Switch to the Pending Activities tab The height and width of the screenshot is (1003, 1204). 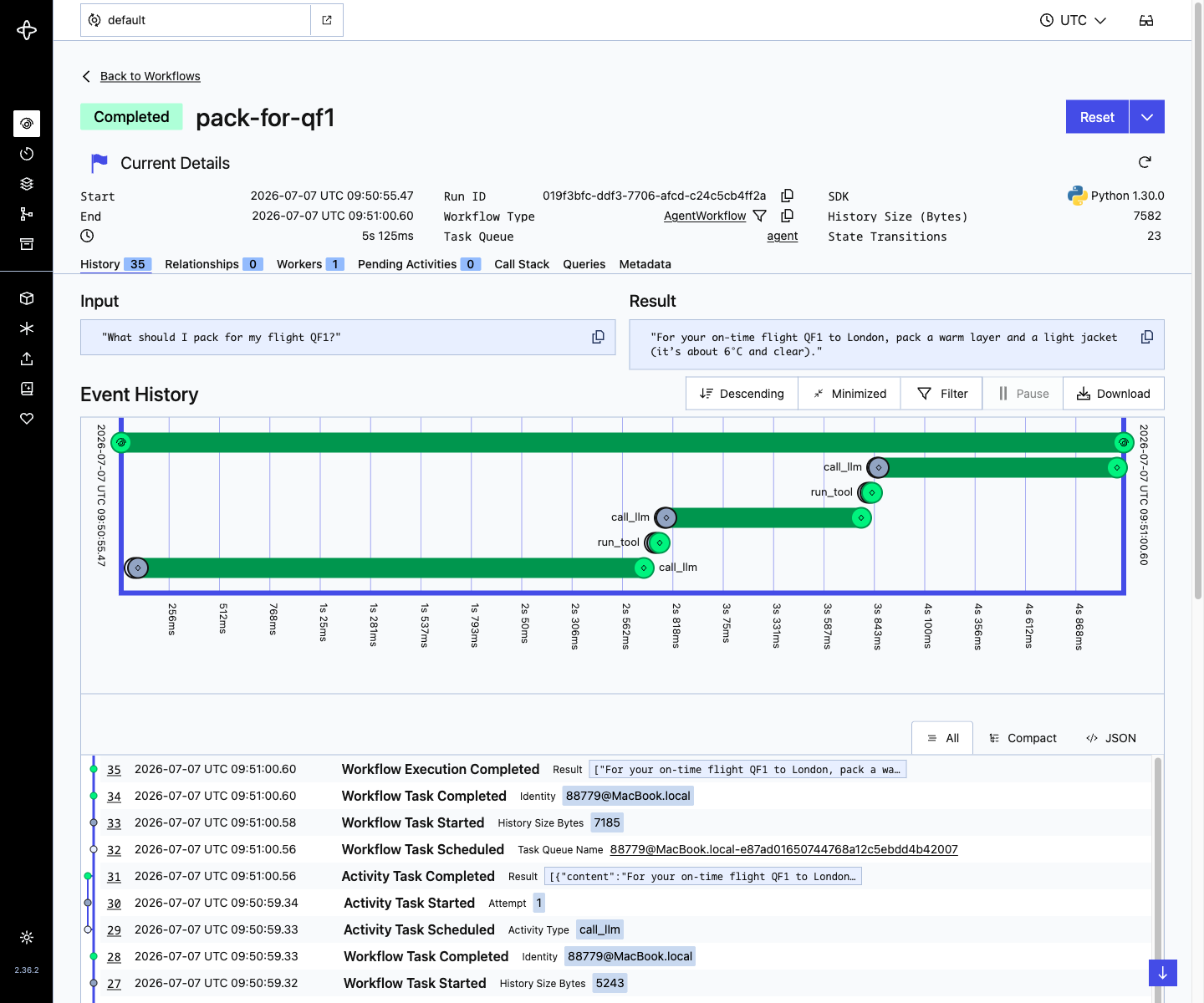pos(419,264)
